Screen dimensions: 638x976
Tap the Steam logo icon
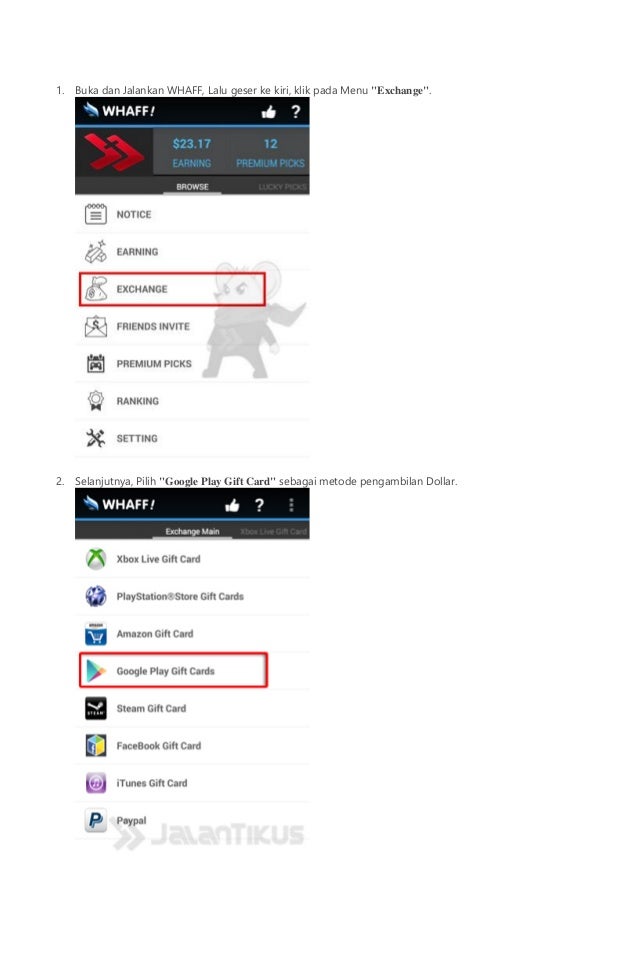click(95, 708)
